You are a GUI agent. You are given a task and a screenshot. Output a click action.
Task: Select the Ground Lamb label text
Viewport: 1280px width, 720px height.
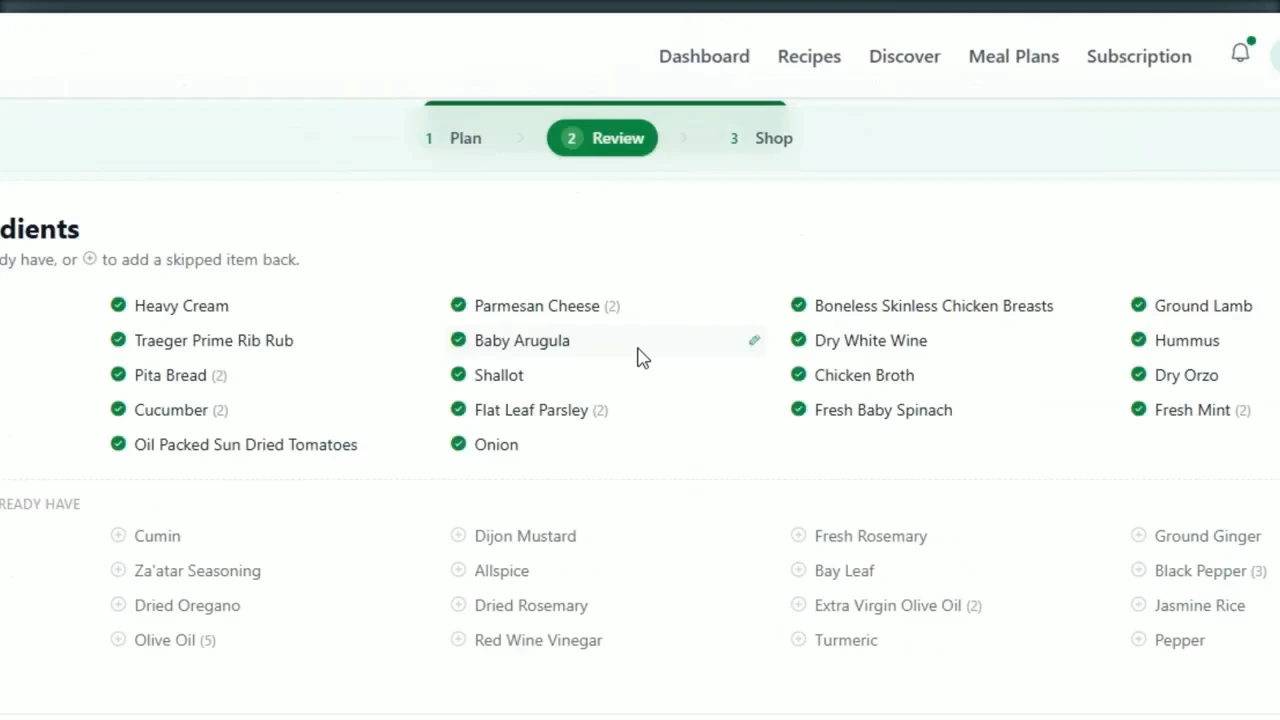1203,306
